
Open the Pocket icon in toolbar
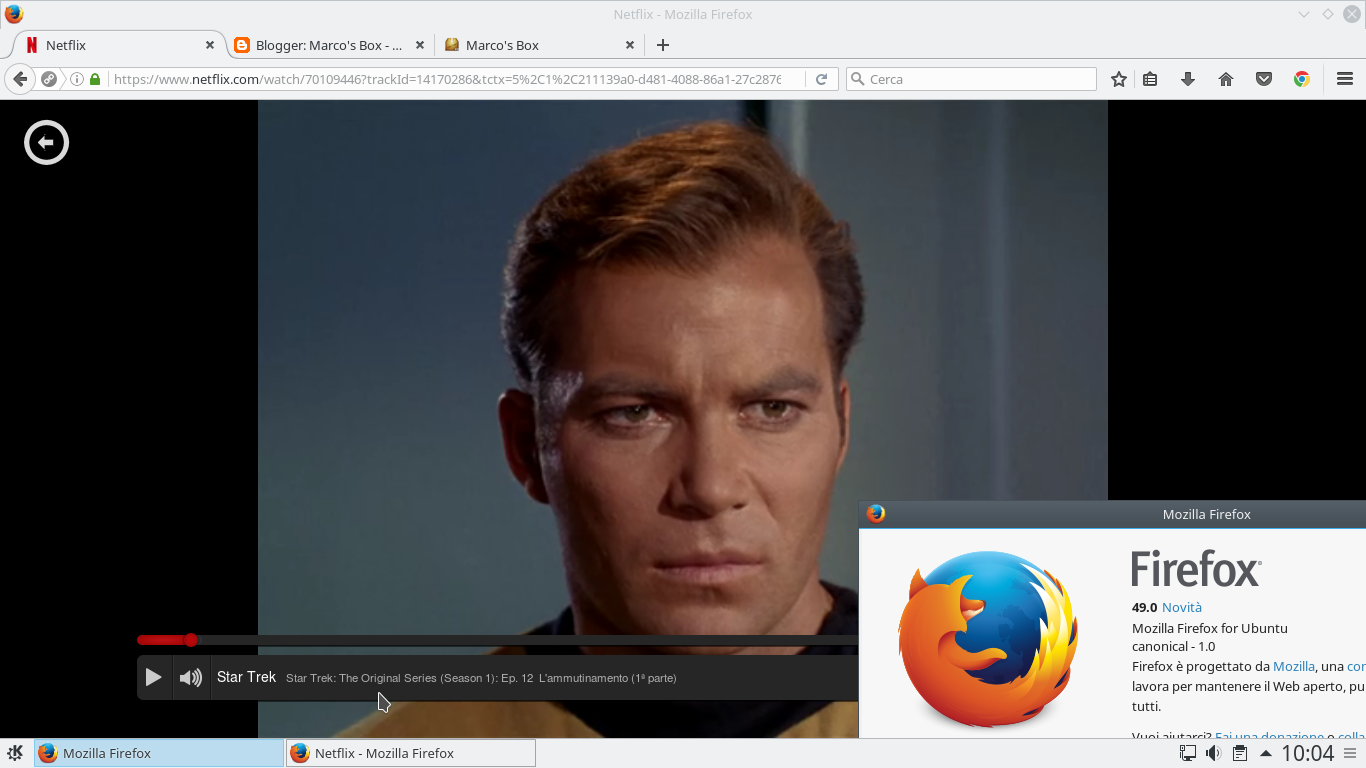(1264, 79)
